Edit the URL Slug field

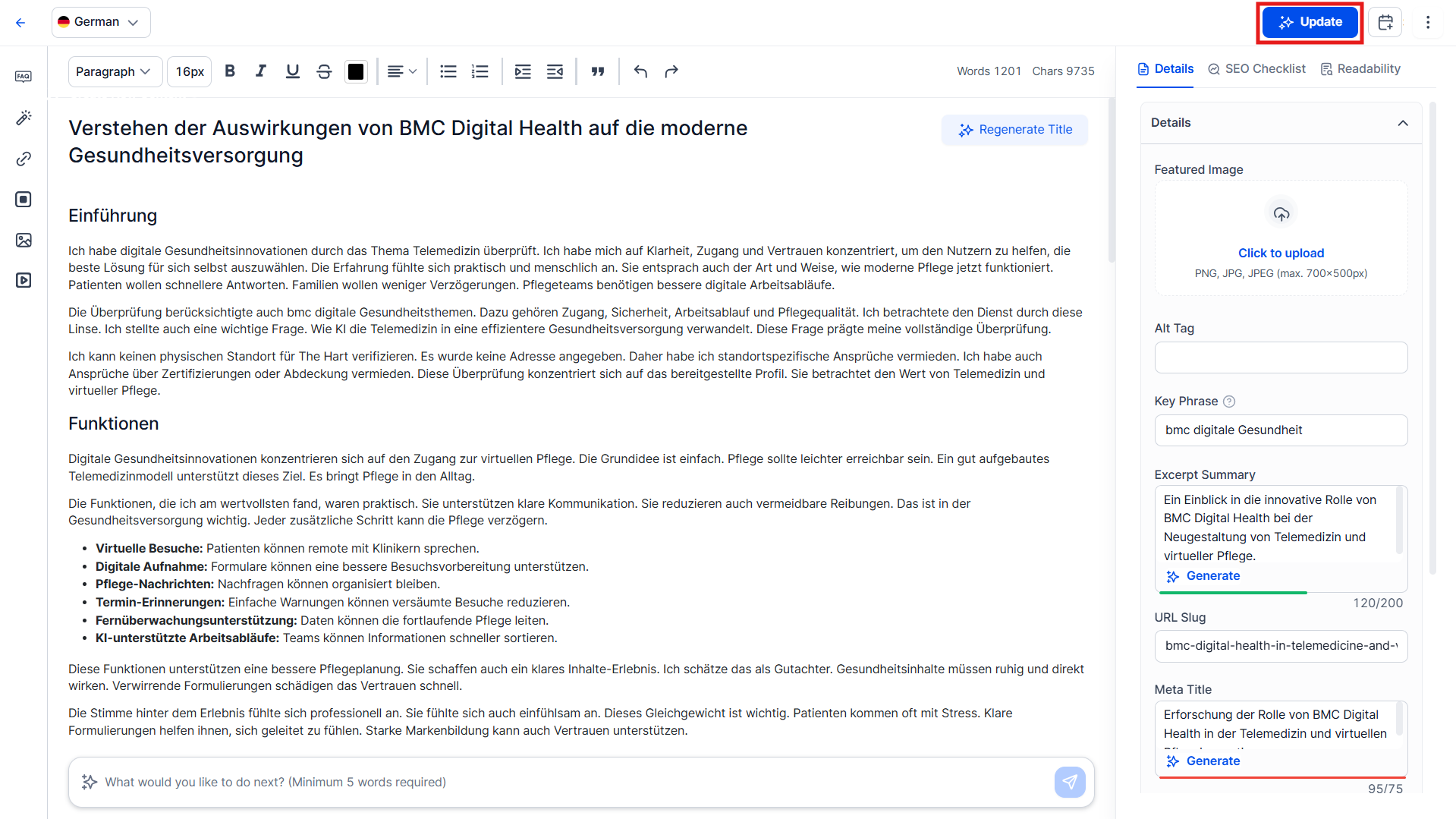[1281, 646]
